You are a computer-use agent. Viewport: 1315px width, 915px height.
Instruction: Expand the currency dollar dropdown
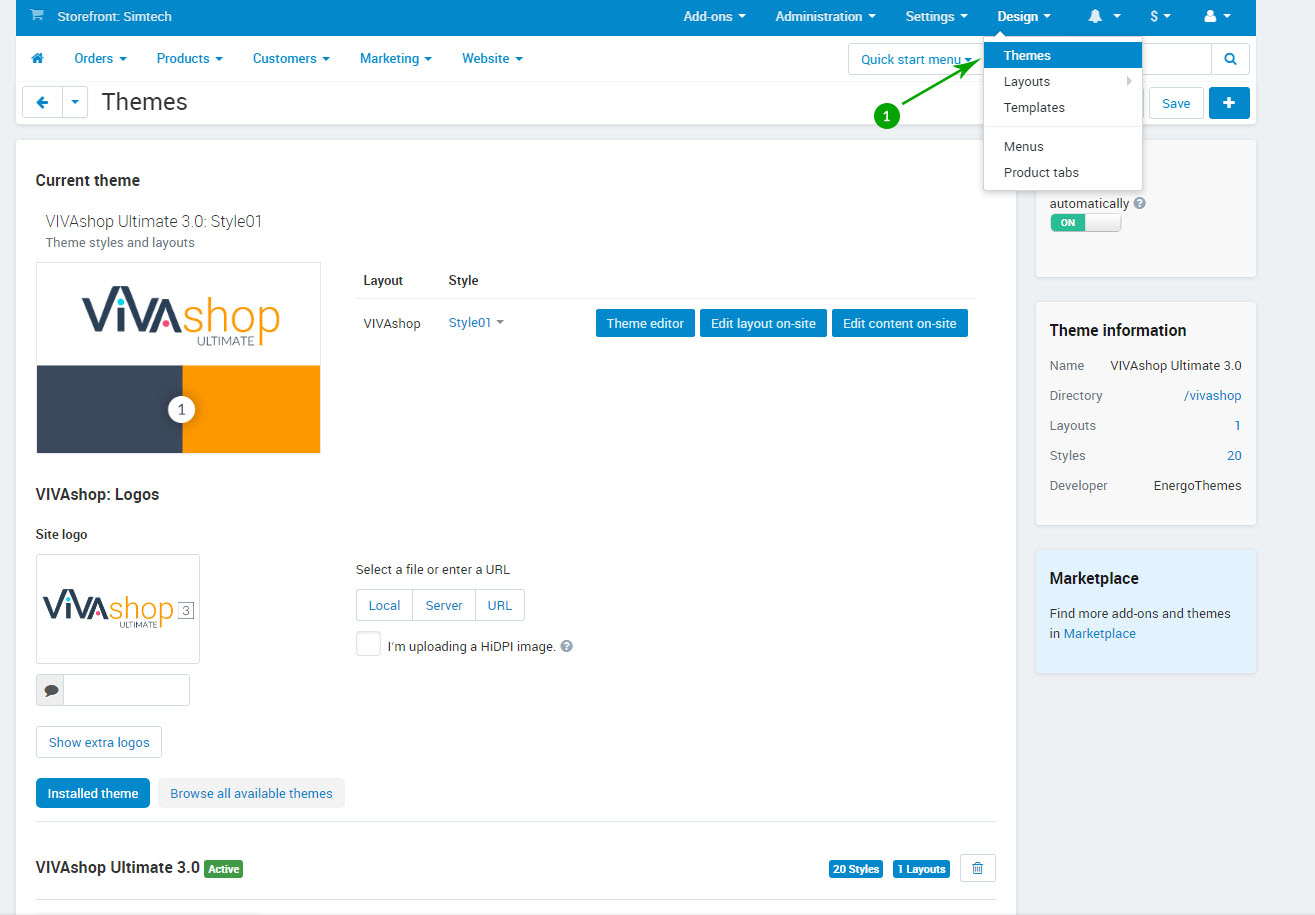[1160, 17]
